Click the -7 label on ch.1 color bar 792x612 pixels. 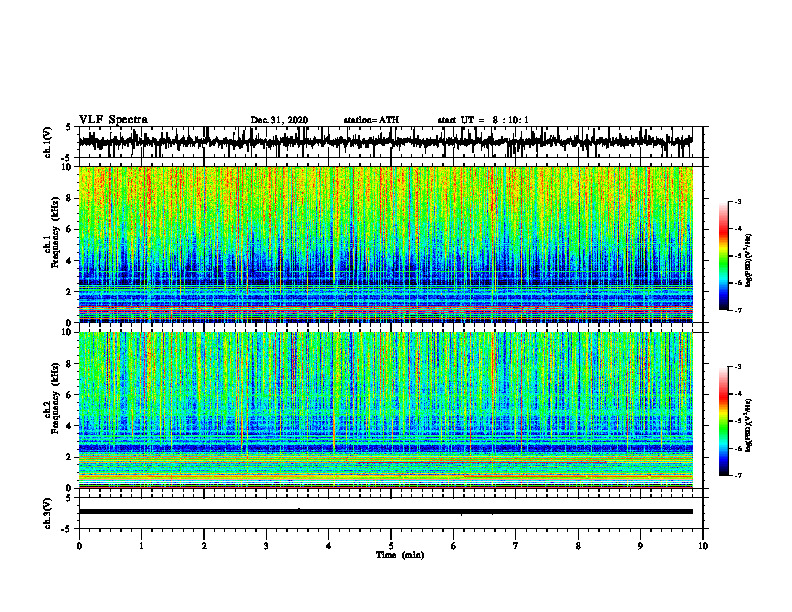[738, 310]
